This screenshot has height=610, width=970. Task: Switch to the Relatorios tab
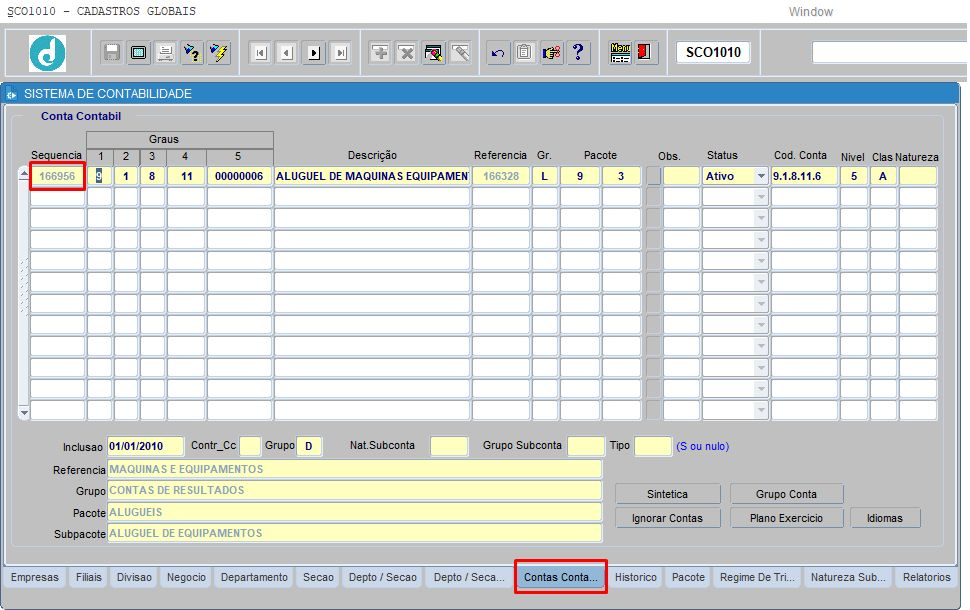(926, 577)
